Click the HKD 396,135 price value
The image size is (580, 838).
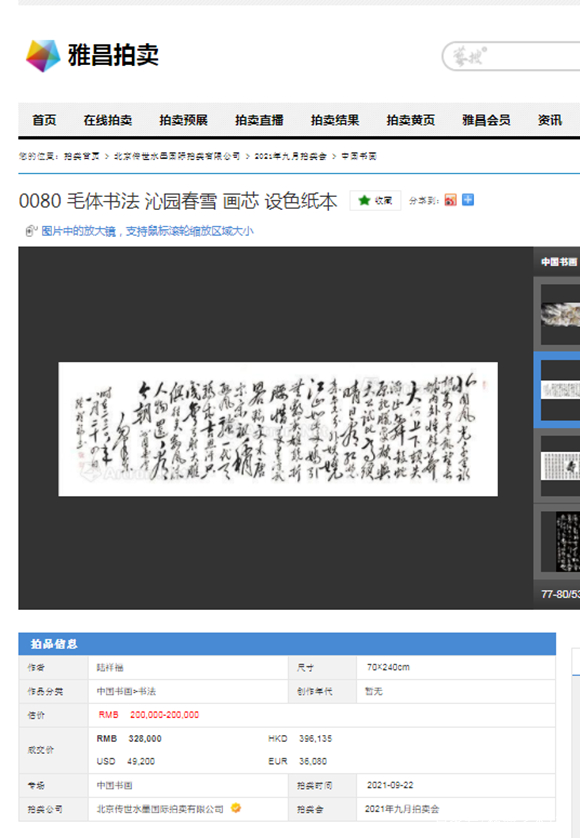300,739
